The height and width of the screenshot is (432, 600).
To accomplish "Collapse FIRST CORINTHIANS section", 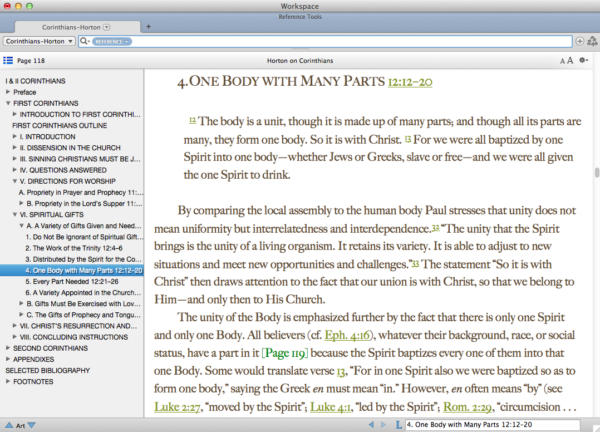I will coord(8,103).
